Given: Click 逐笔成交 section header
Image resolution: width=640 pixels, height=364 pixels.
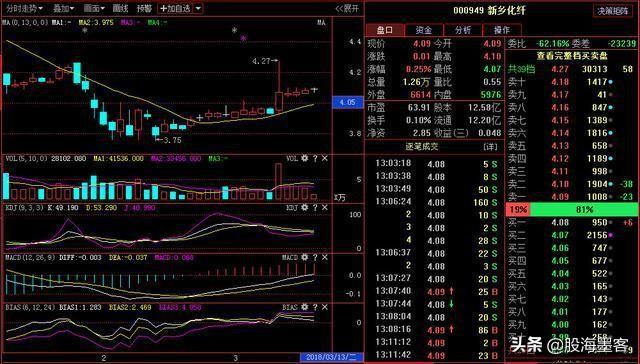Looking at the screenshot, I should [x=422, y=146].
